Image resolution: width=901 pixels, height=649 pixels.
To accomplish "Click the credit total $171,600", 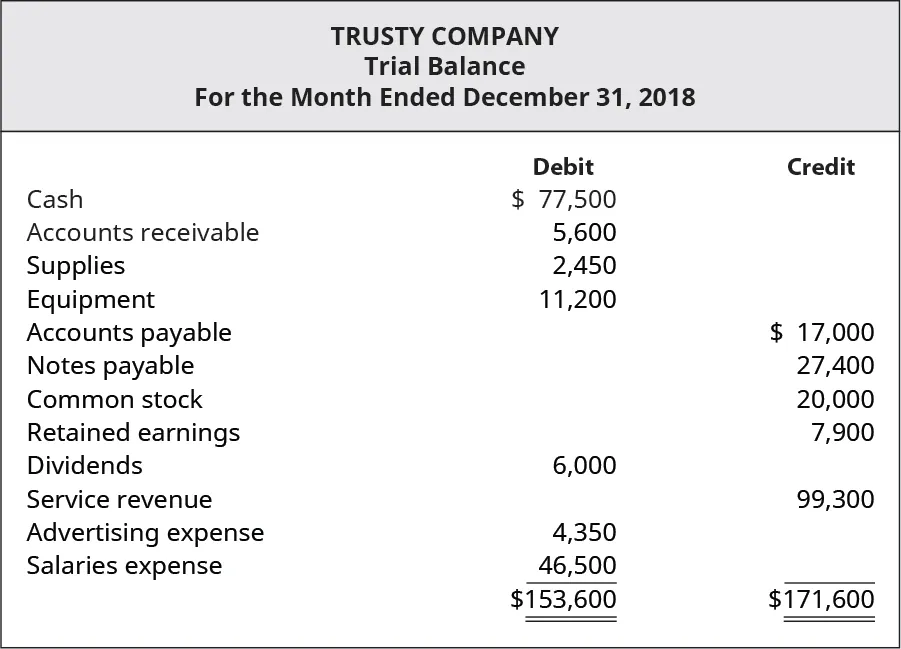I will coord(821,600).
